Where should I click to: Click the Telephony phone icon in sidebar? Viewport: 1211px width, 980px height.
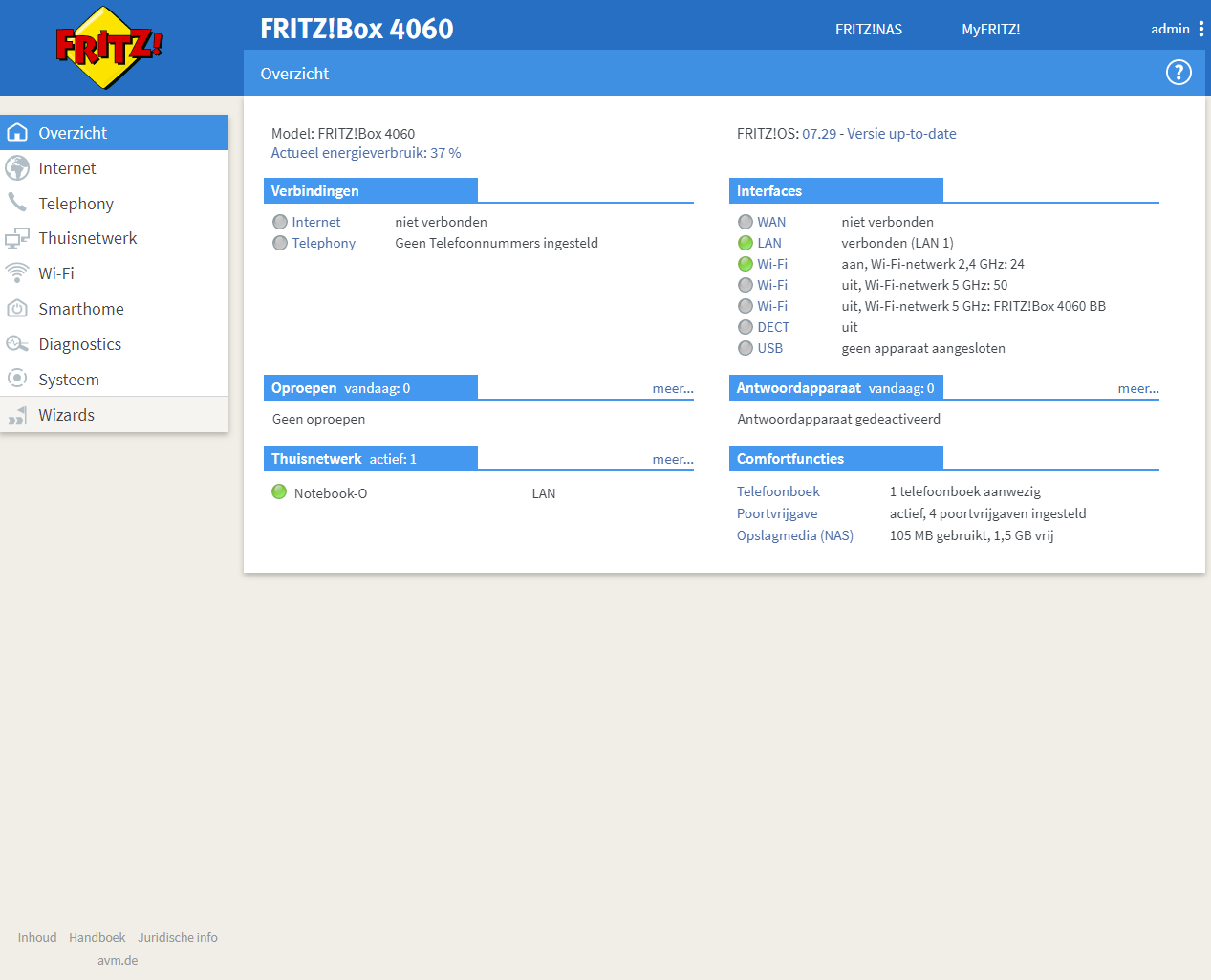(x=17, y=203)
